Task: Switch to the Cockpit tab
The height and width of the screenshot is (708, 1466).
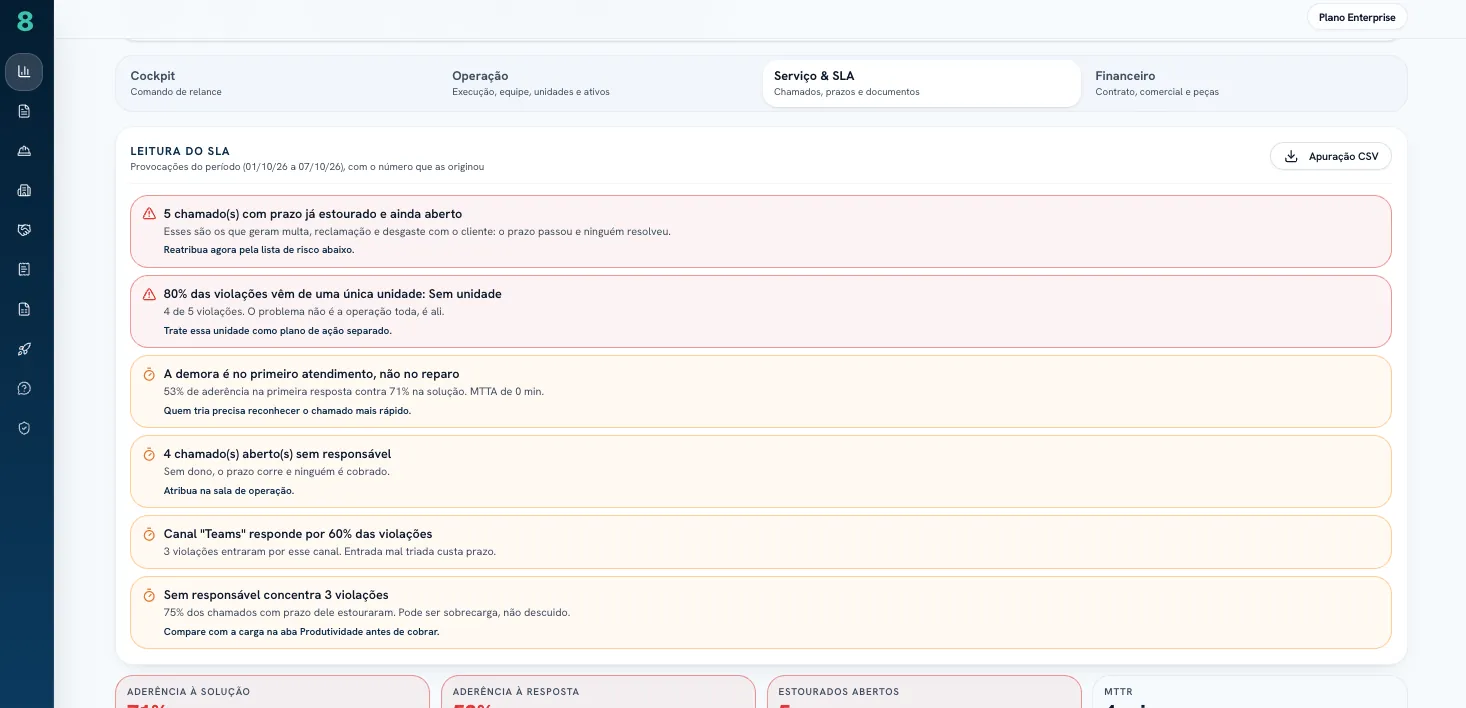Action: point(279,83)
